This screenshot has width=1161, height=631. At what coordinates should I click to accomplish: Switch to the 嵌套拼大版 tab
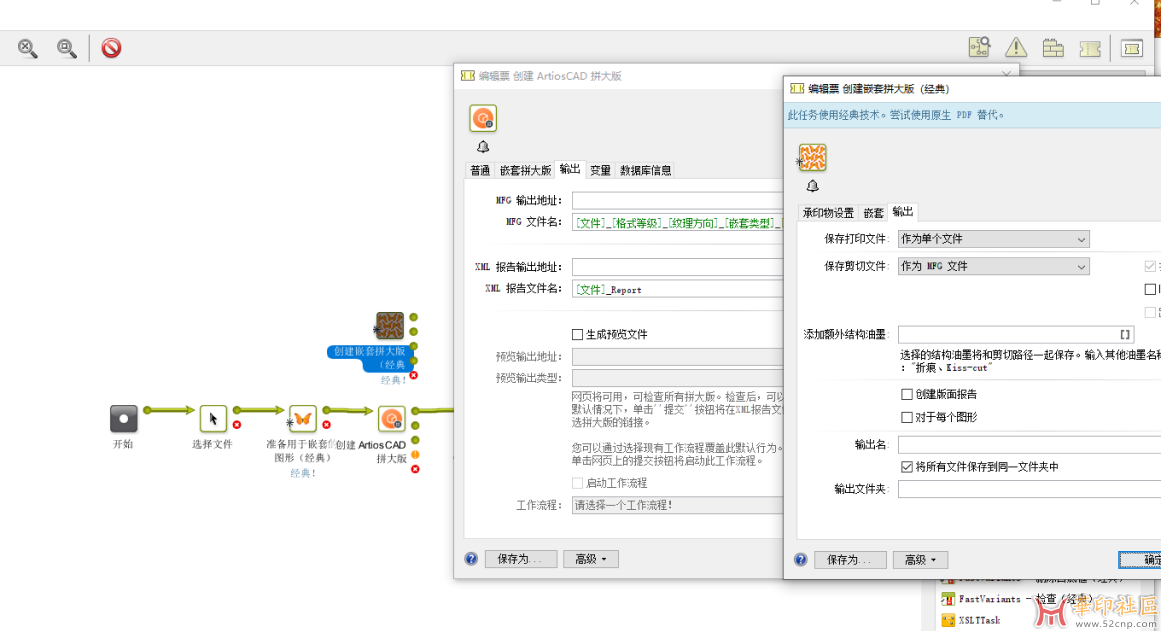click(525, 170)
